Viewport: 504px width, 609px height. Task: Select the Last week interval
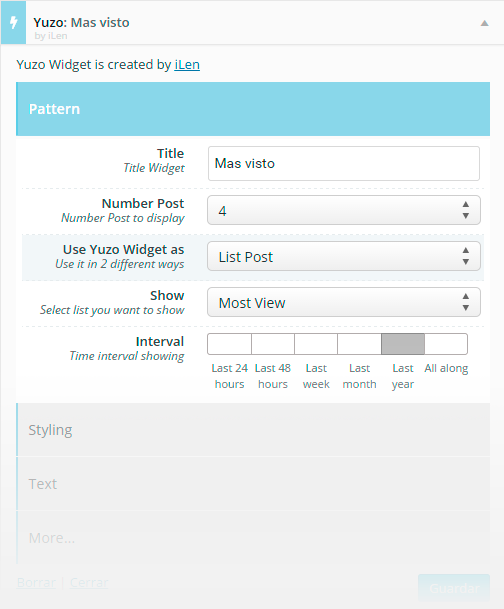[x=316, y=344]
